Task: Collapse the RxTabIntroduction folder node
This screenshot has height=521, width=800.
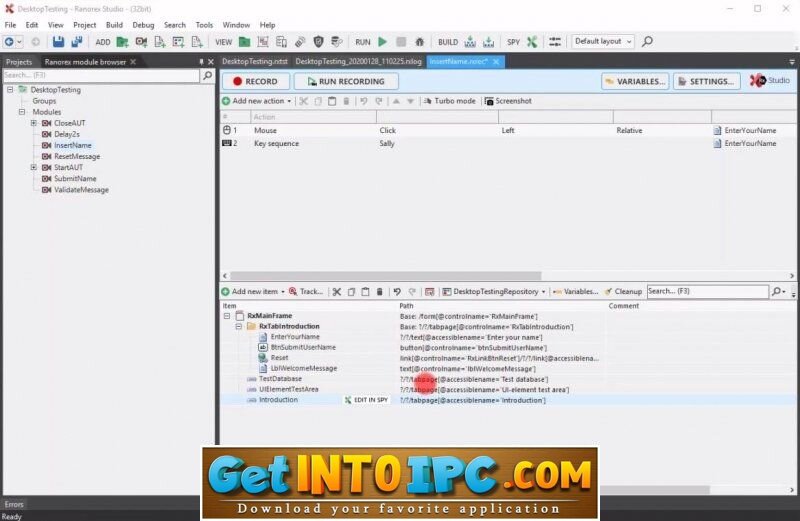Action: tap(239, 327)
